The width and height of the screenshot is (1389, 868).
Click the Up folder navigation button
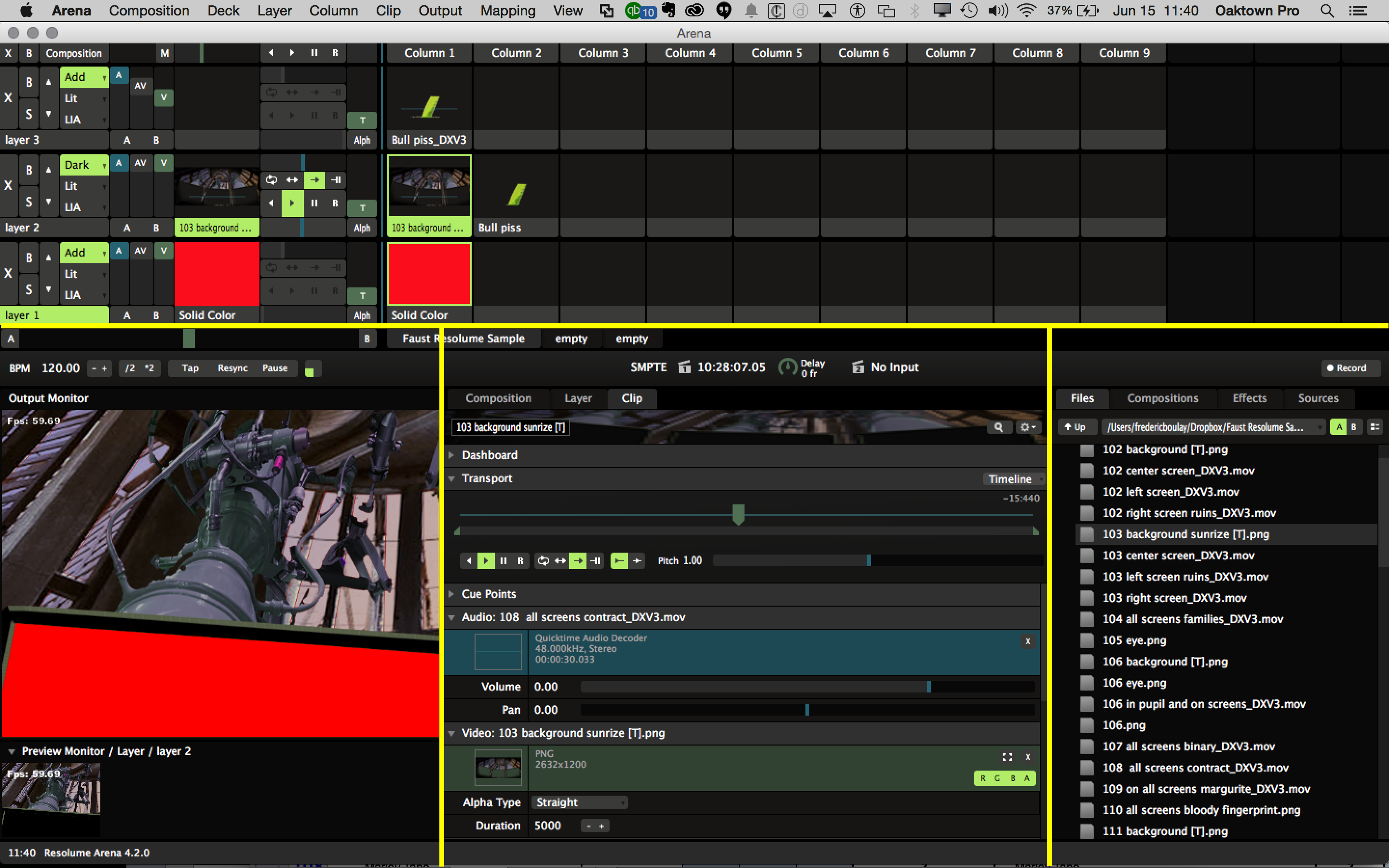(1075, 427)
